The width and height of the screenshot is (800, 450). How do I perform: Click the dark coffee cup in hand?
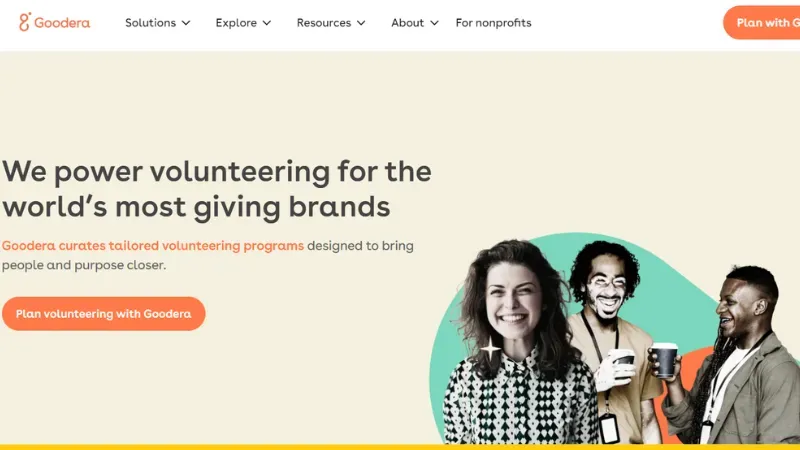[x=665, y=360]
